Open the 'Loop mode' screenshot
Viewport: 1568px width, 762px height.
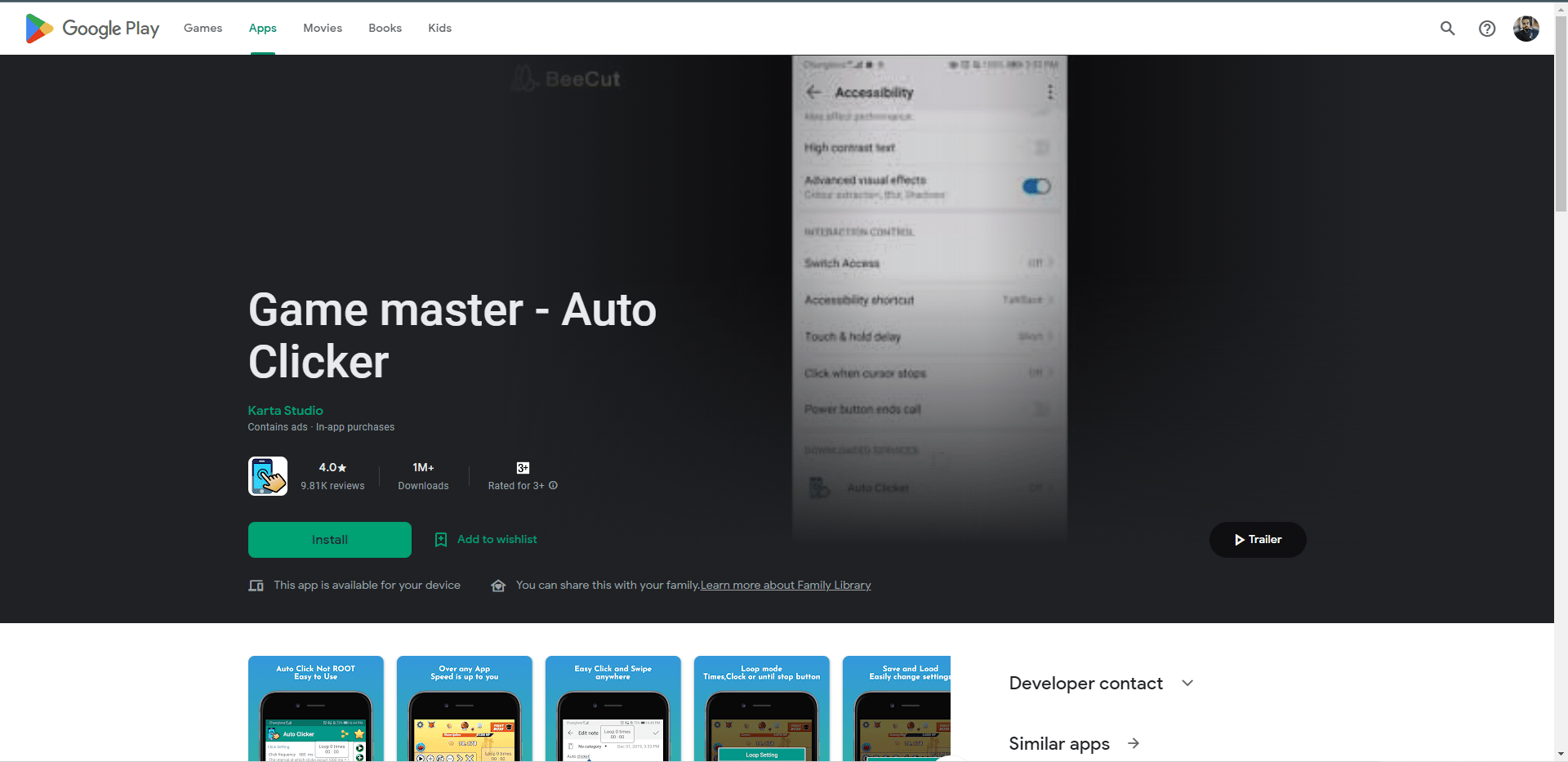tap(762, 708)
